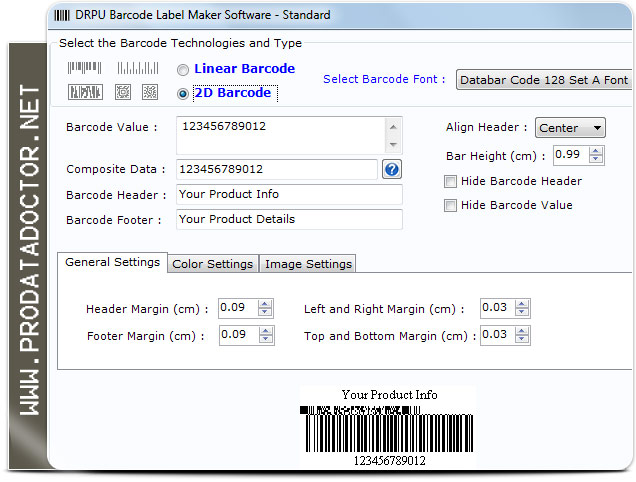Click the Barcode Value scrollbar down arrow
Screen dimensions: 636x482
pos(393,144)
